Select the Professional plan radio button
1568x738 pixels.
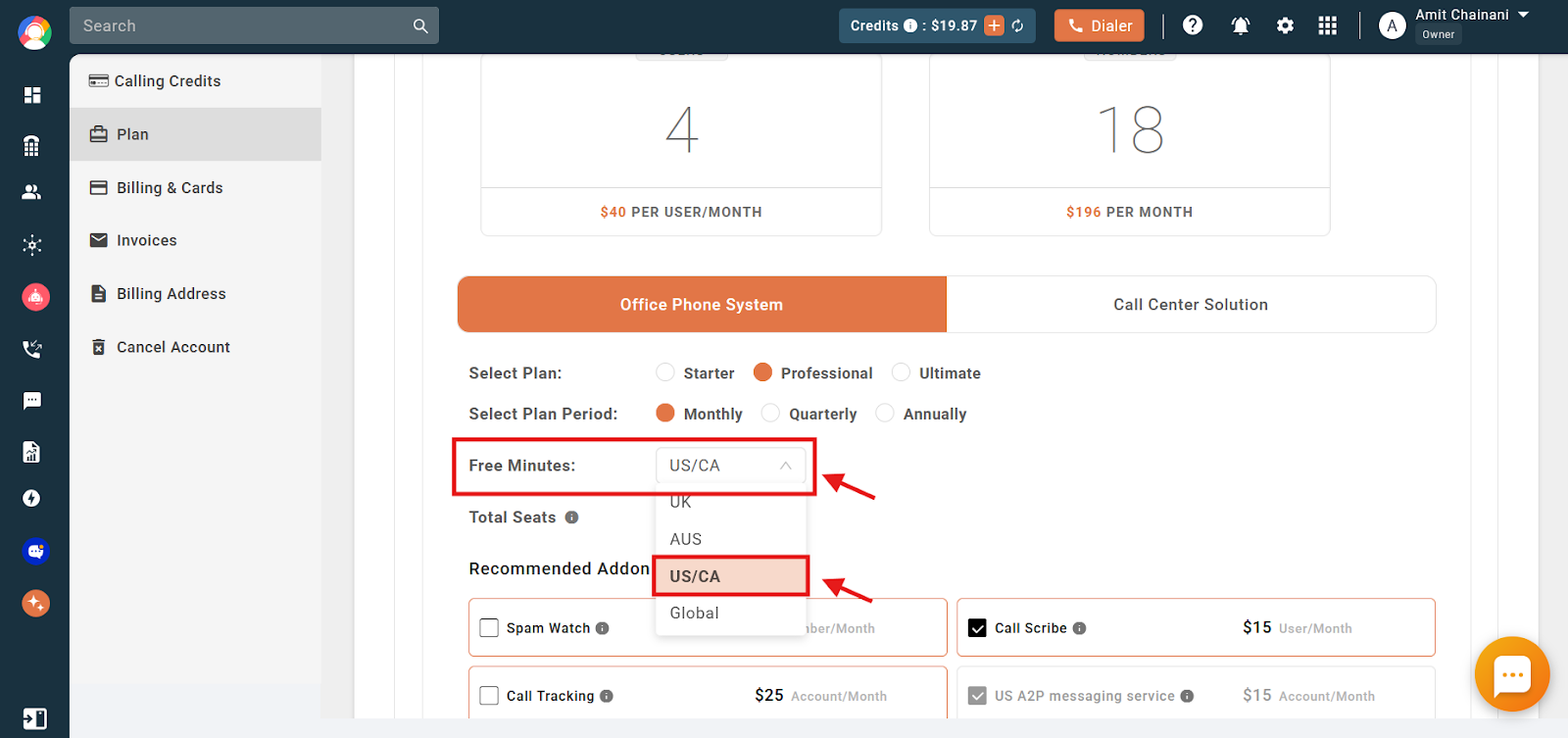(762, 372)
